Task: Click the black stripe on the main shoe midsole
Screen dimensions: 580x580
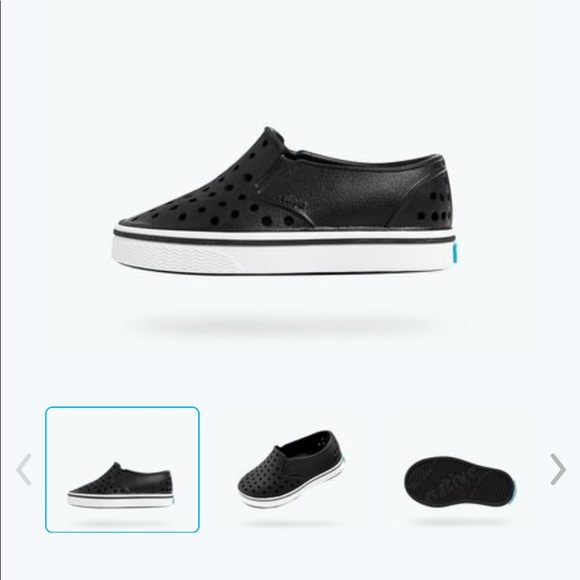Action: 284,239
